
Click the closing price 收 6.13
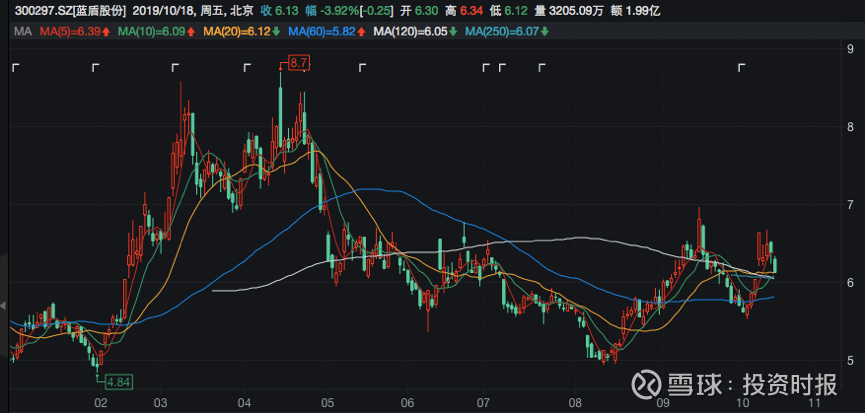coord(279,10)
